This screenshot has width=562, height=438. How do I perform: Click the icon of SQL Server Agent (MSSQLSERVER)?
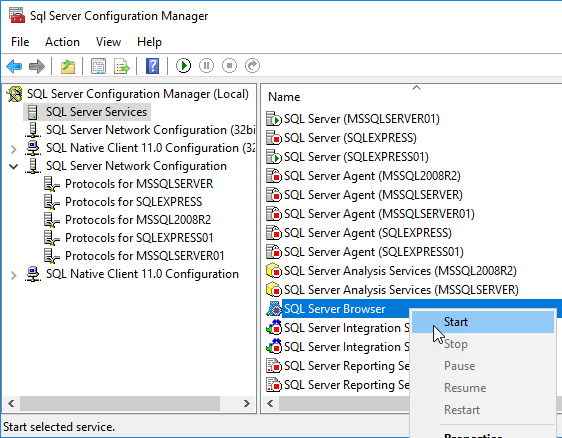coord(274,195)
